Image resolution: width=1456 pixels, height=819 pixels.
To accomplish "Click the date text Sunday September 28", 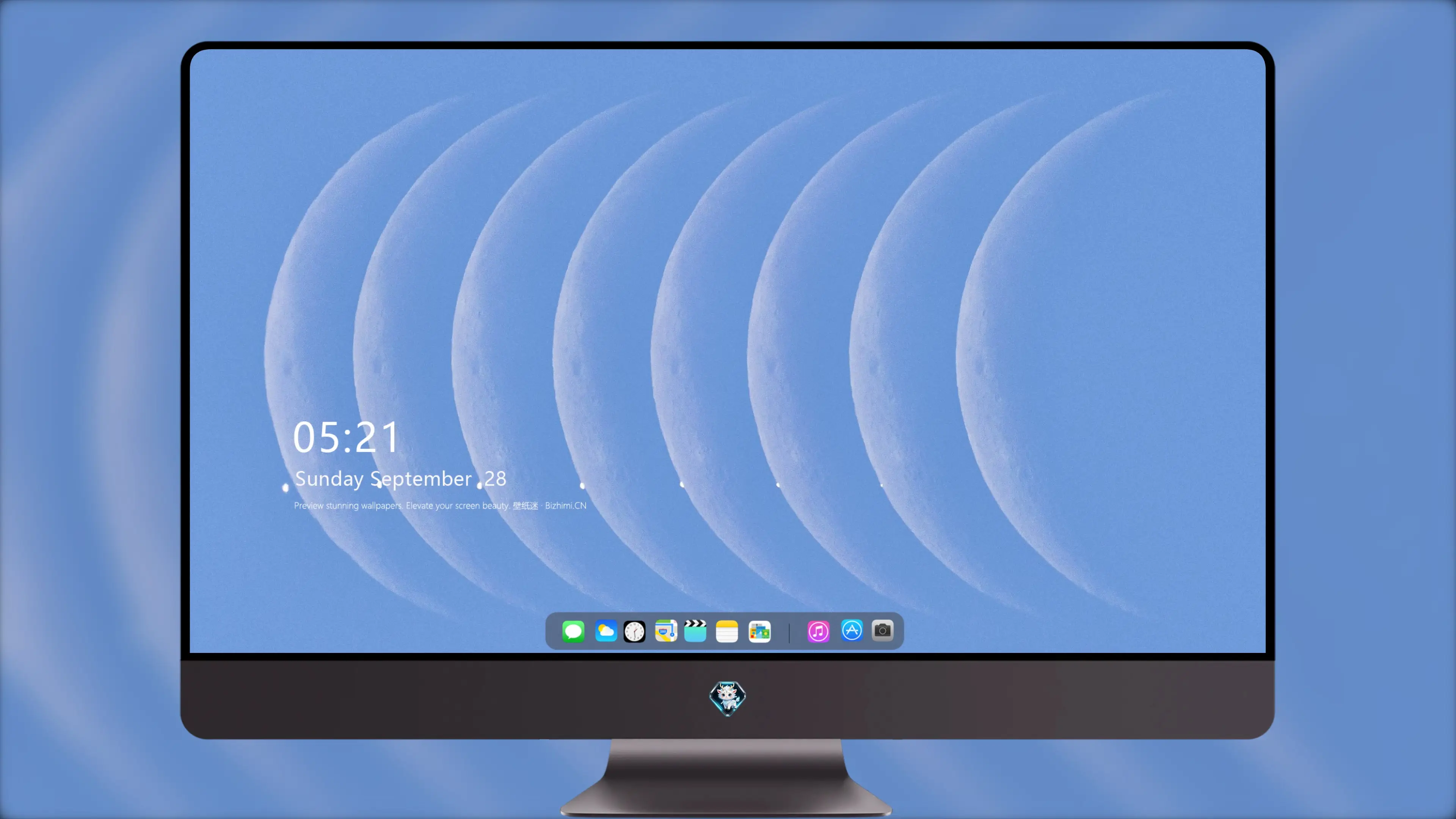I will coord(401,479).
